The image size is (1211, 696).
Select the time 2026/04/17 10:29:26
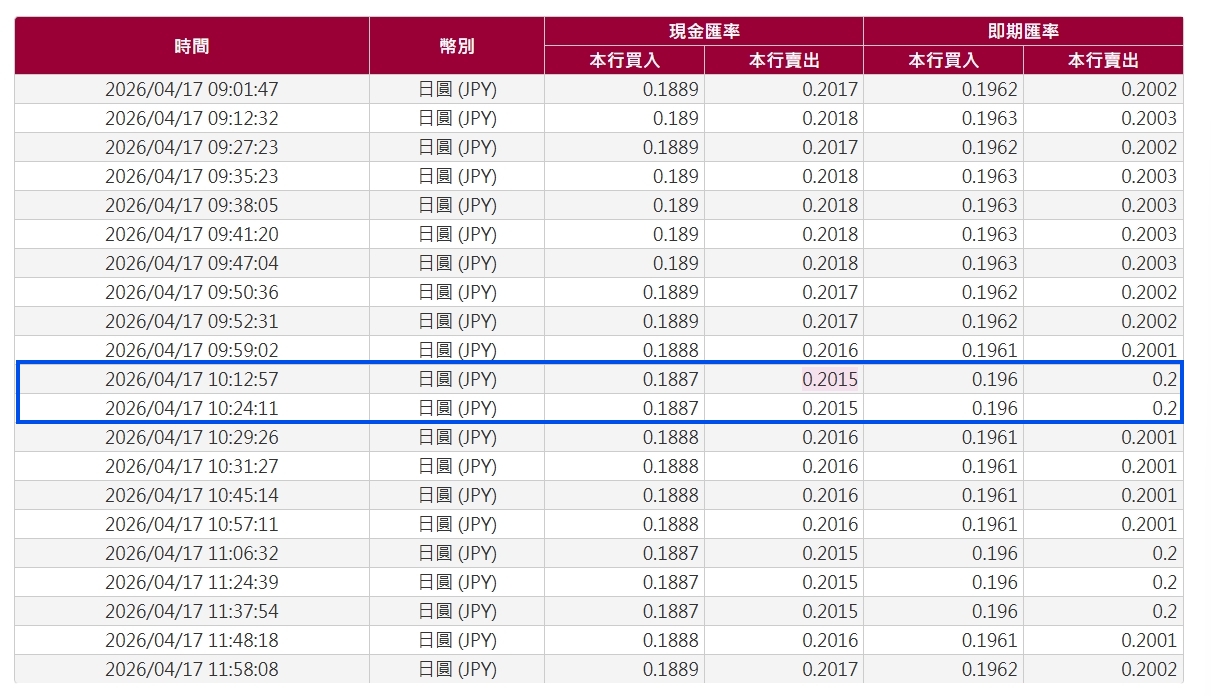pos(192,437)
